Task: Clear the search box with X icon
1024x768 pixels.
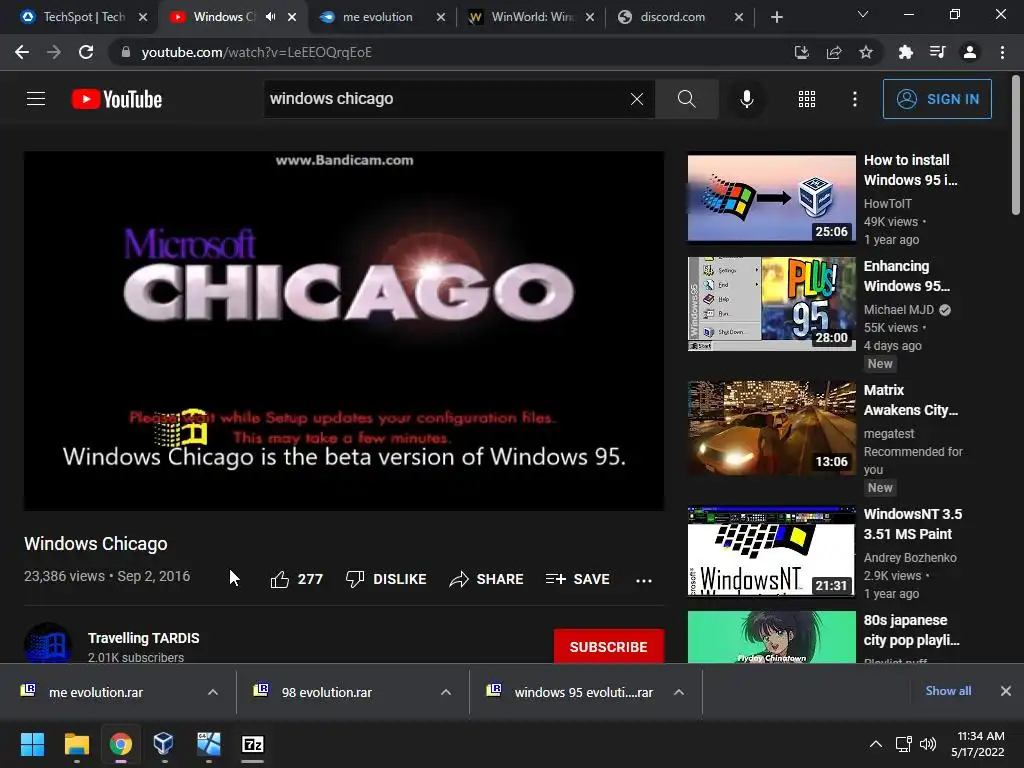Action: click(x=637, y=99)
